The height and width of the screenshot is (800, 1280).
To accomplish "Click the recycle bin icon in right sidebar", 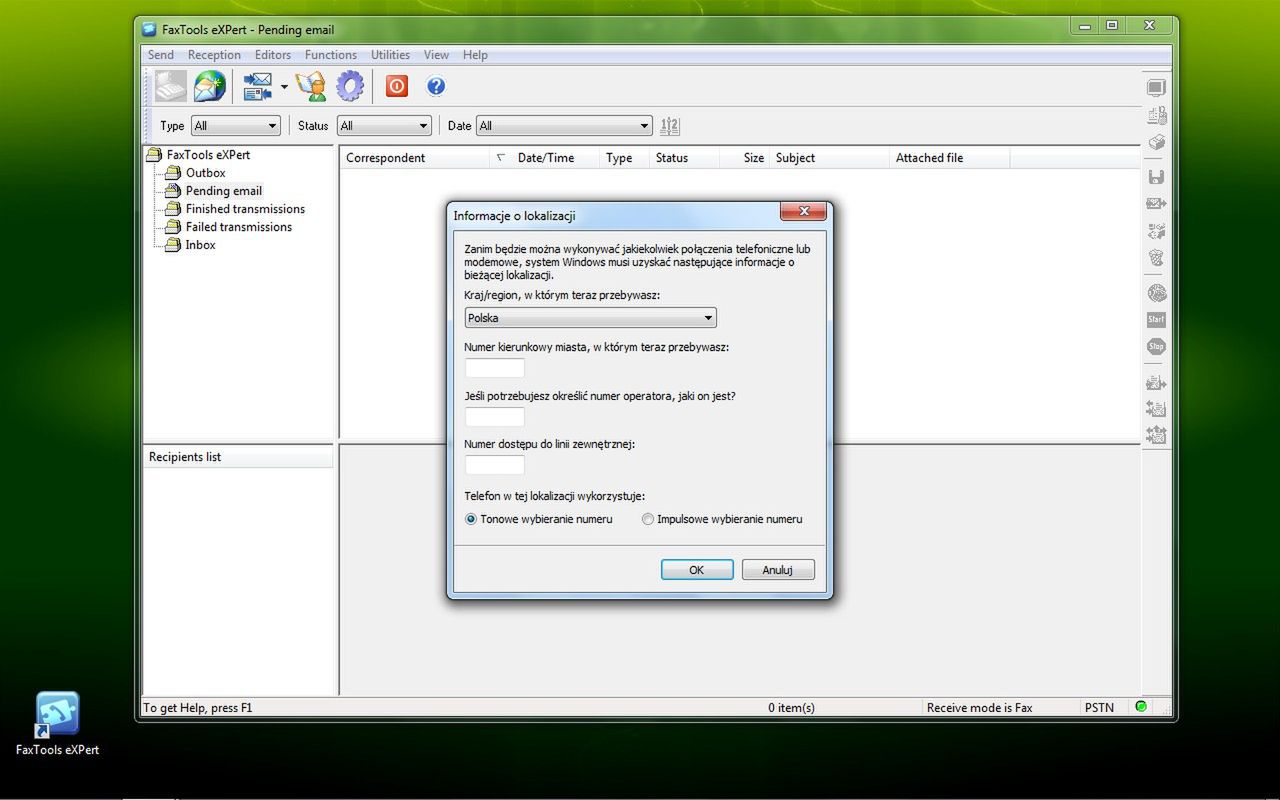I will [x=1156, y=258].
